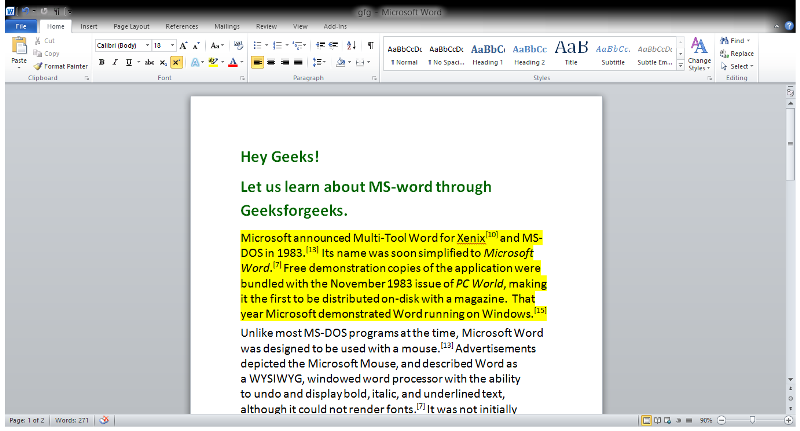Expand the Styles gallery More arrow

(x=681, y=66)
